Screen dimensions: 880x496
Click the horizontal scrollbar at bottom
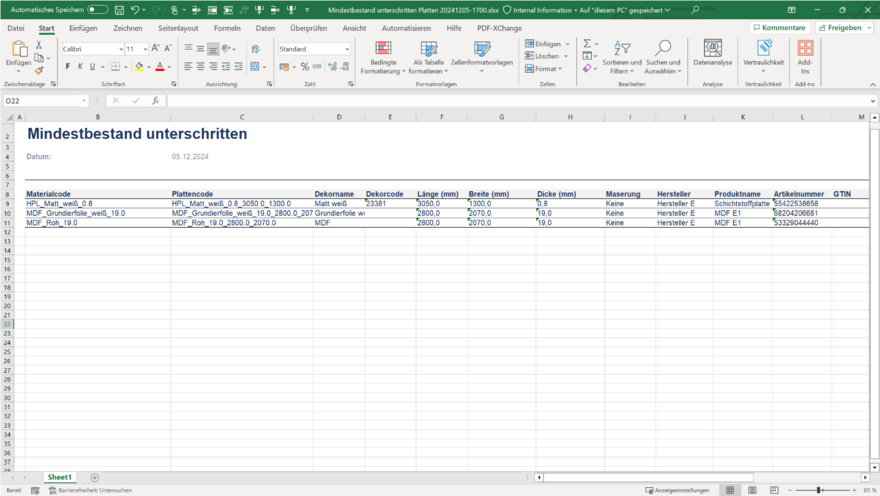(x=649, y=477)
